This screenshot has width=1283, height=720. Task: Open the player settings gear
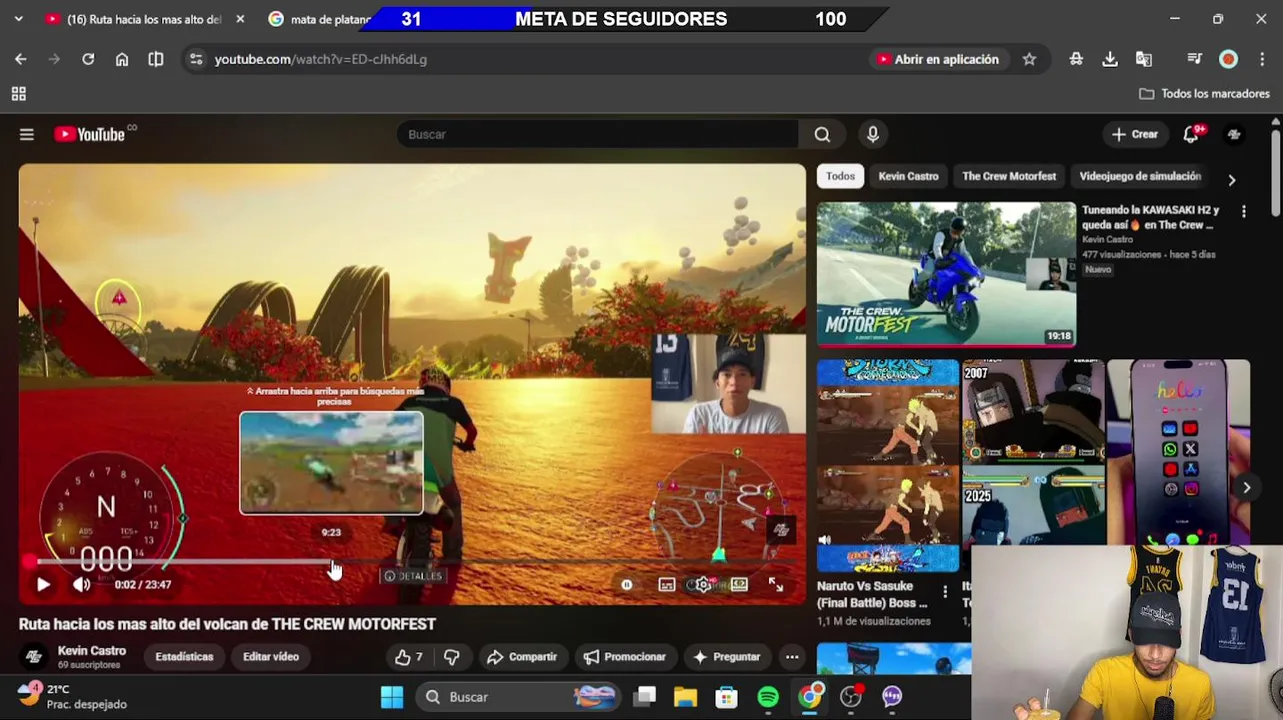pyautogui.click(x=703, y=585)
